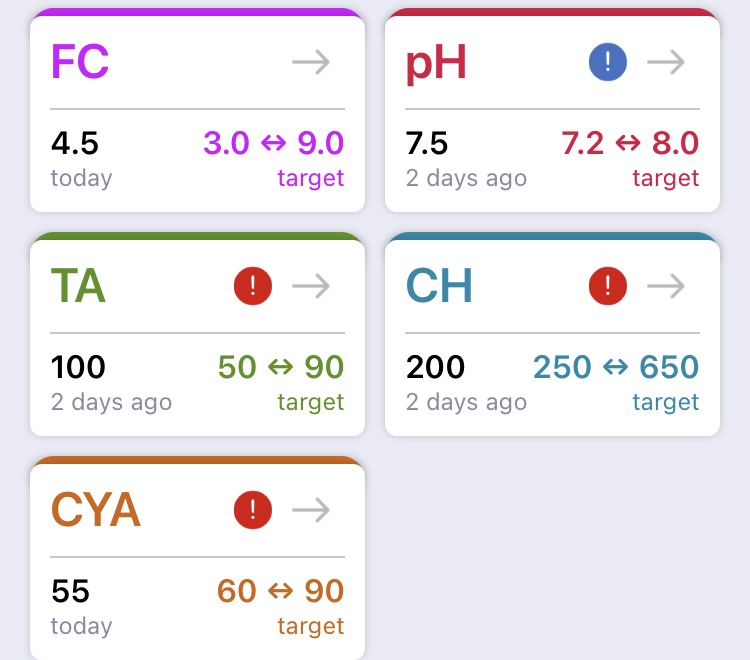Select the pH heading
Image resolution: width=750 pixels, height=660 pixels.
click(x=436, y=64)
